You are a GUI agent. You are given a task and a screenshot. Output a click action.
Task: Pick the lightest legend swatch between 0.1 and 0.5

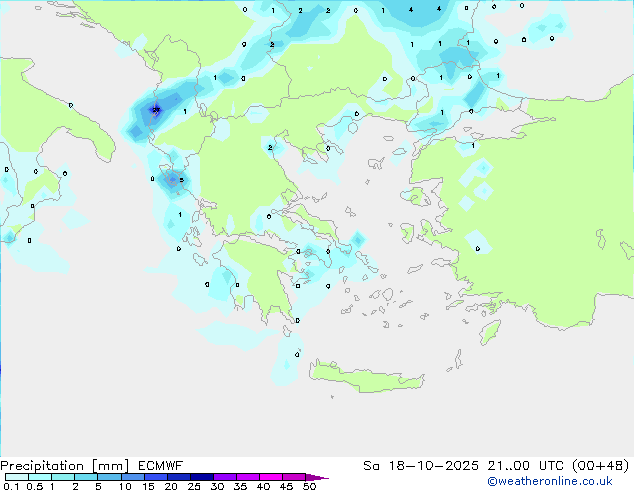17,477
